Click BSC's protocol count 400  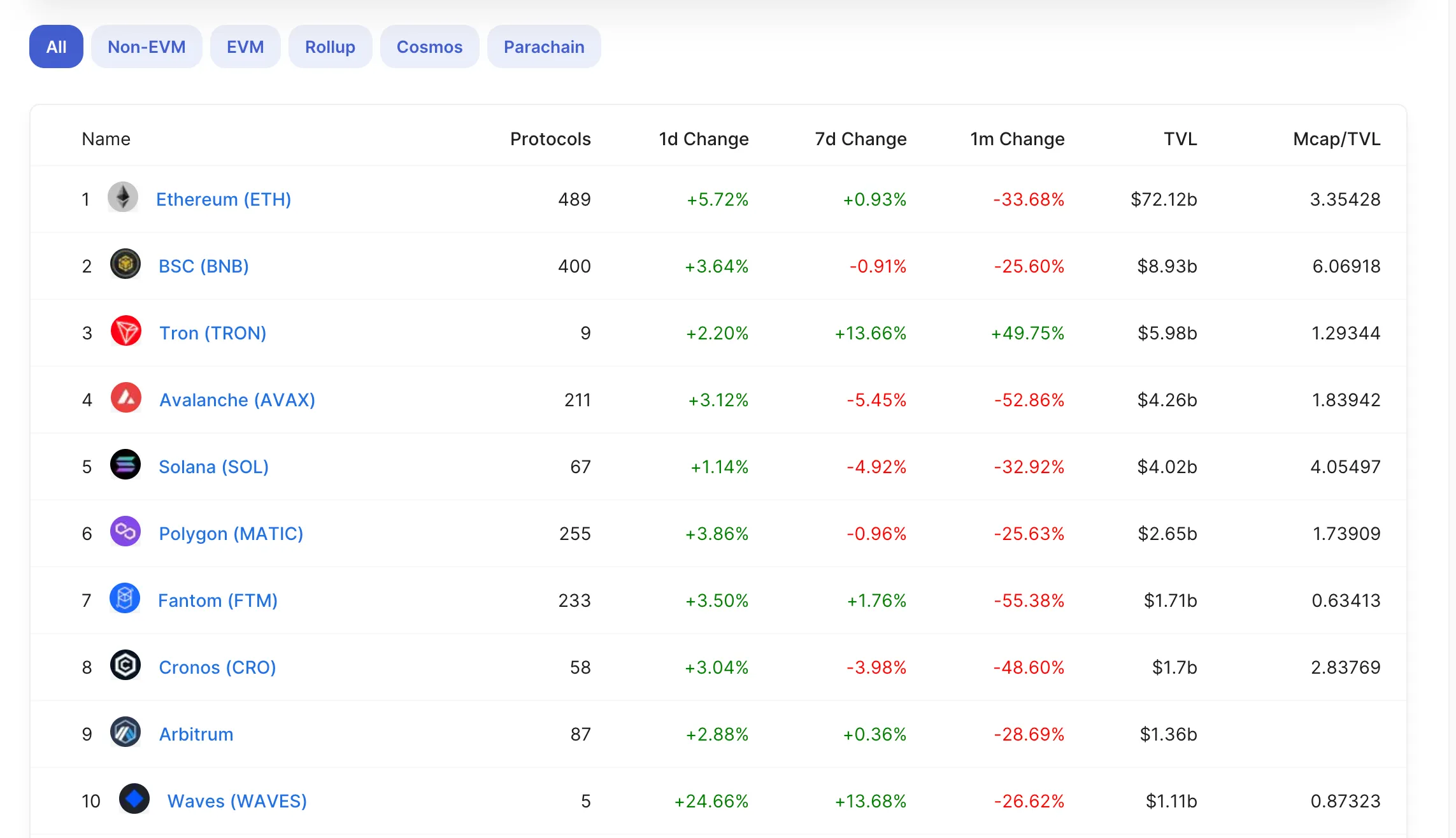(575, 266)
